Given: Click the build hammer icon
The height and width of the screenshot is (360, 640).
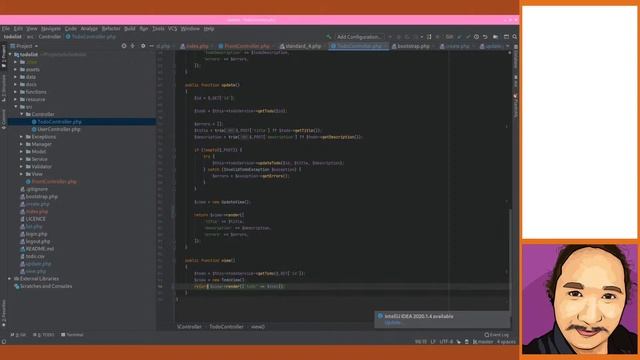Looking at the screenshot, I should click(x=328, y=37).
